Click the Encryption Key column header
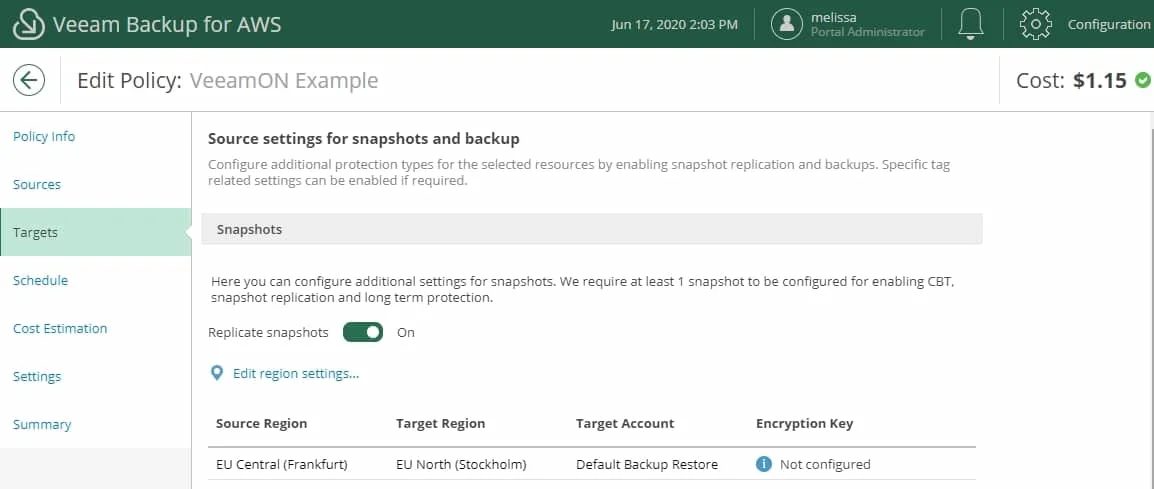Viewport: 1154px width, 489px height. point(804,423)
